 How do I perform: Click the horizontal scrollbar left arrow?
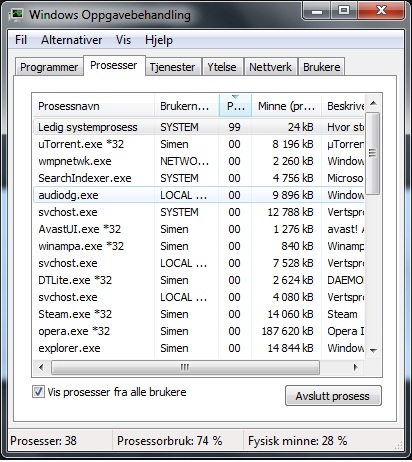pyautogui.click(x=41, y=367)
